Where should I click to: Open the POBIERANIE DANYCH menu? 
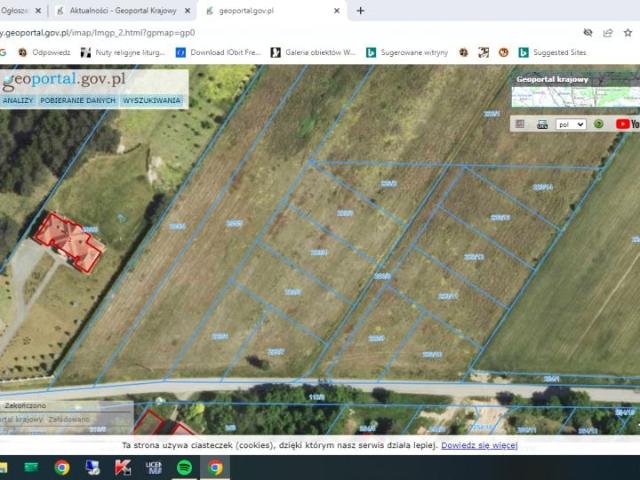(78, 100)
